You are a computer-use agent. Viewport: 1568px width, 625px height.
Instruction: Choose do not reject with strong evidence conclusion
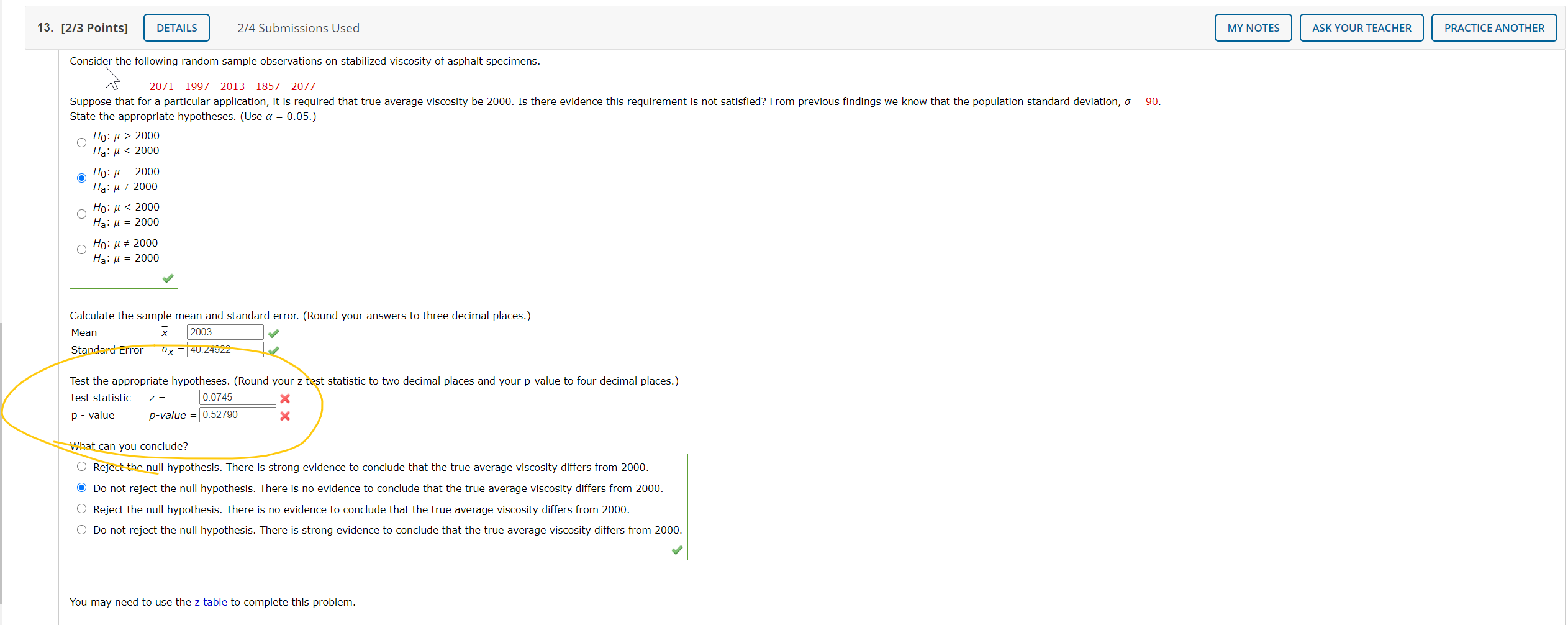(x=81, y=529)
